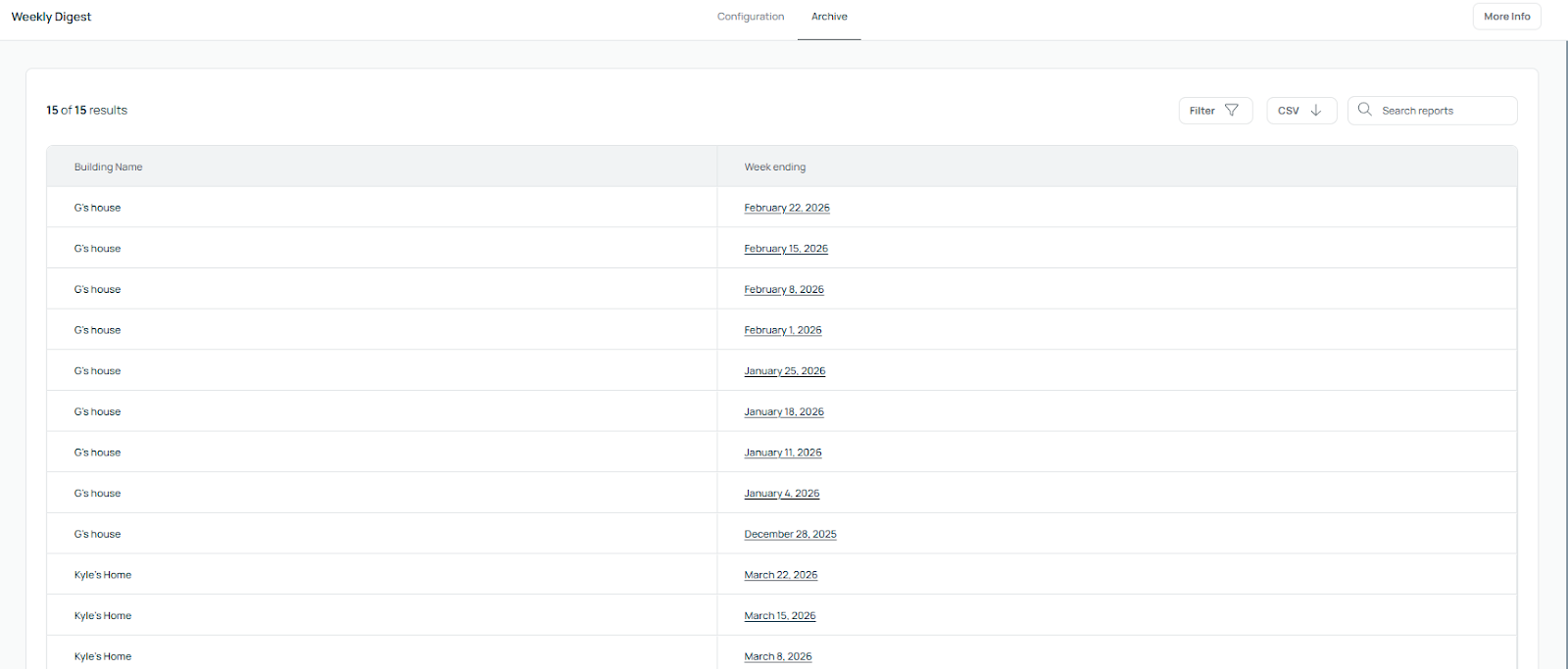
Task: Open the December 28, 2025 report
Action: click(790, 535)
